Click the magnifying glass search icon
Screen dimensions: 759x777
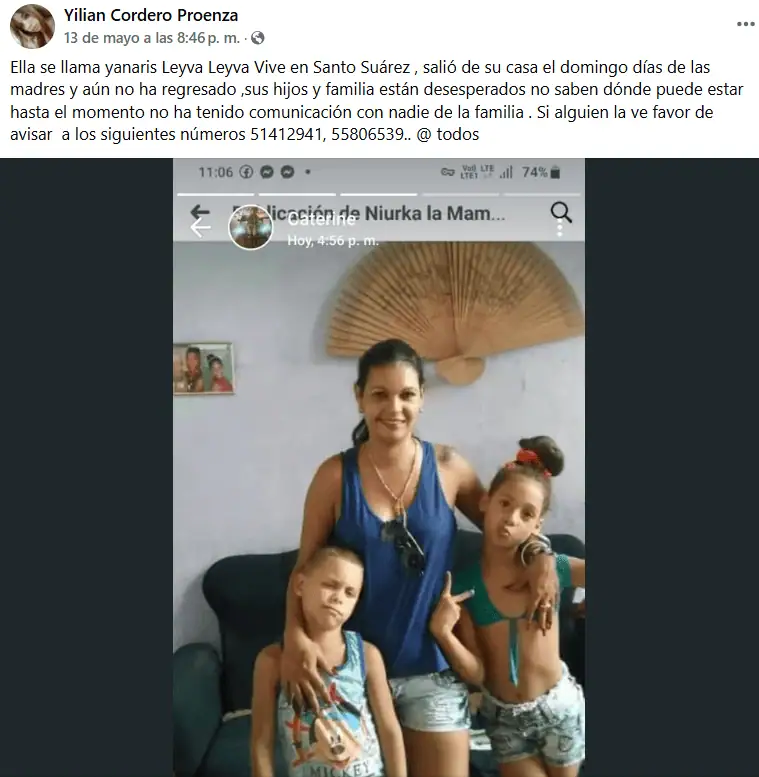[561, 212]
